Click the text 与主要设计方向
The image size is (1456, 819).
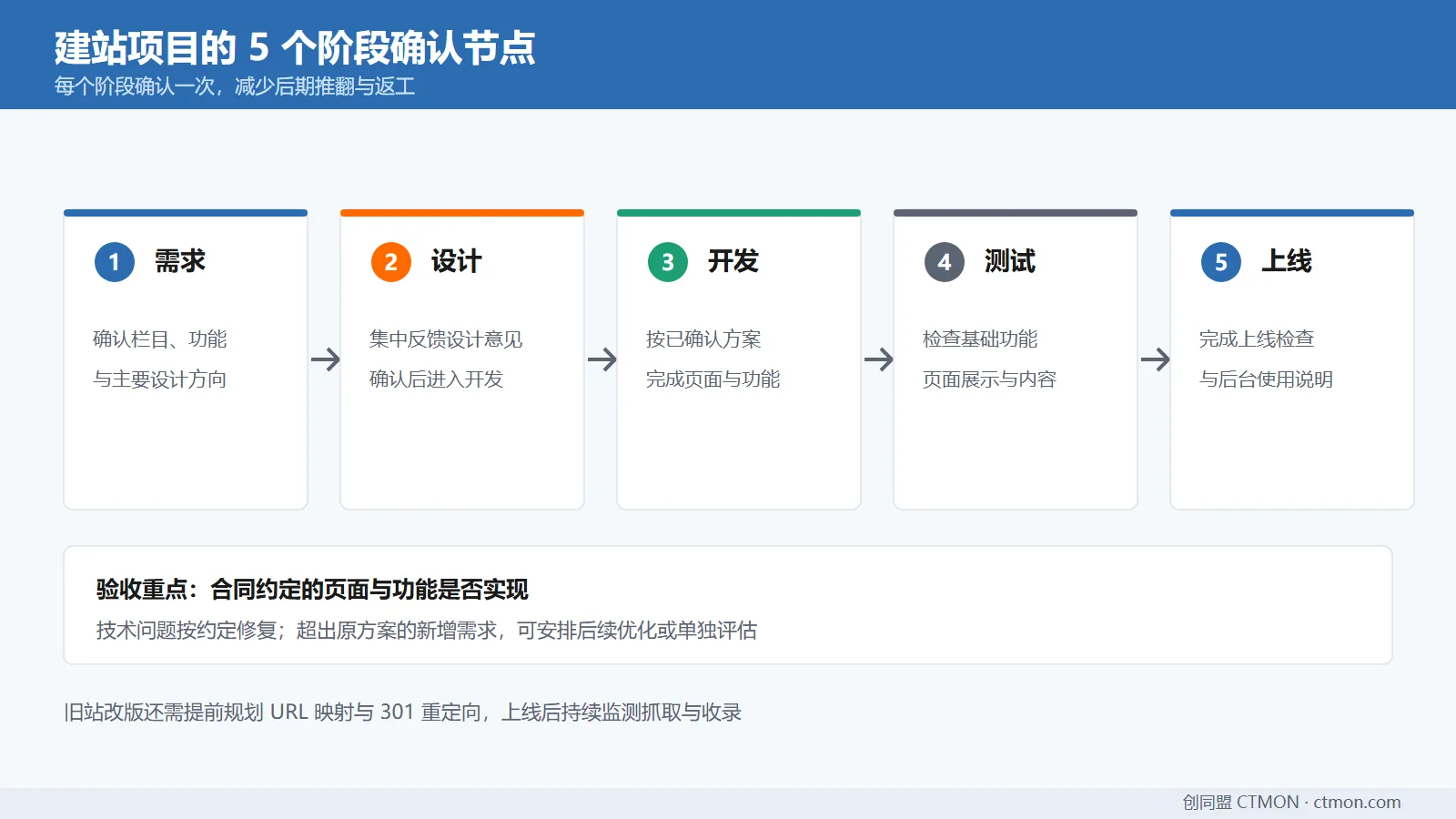160,379
